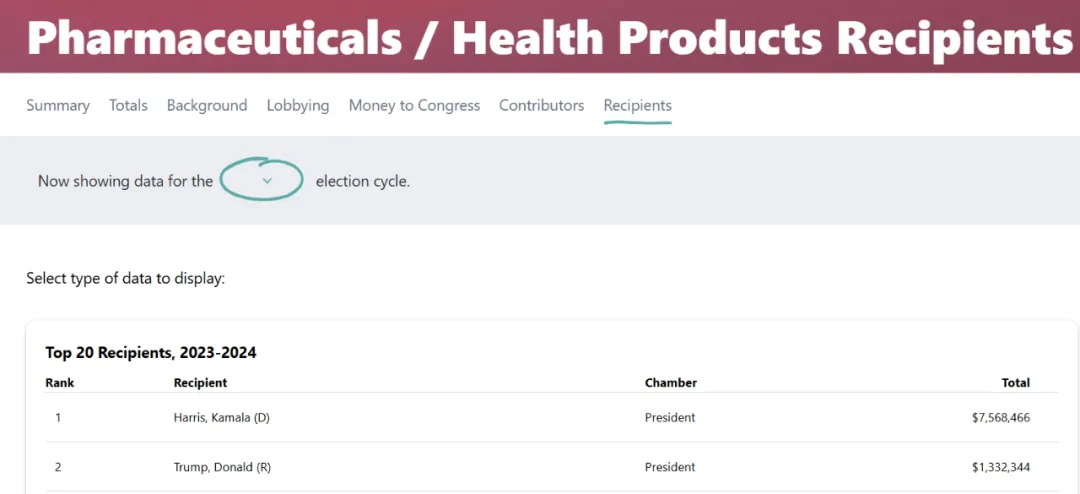1080x494 pixels.
Task: Click the Top 20 Recipients, 2023-2024 heading
Action: 151,353
